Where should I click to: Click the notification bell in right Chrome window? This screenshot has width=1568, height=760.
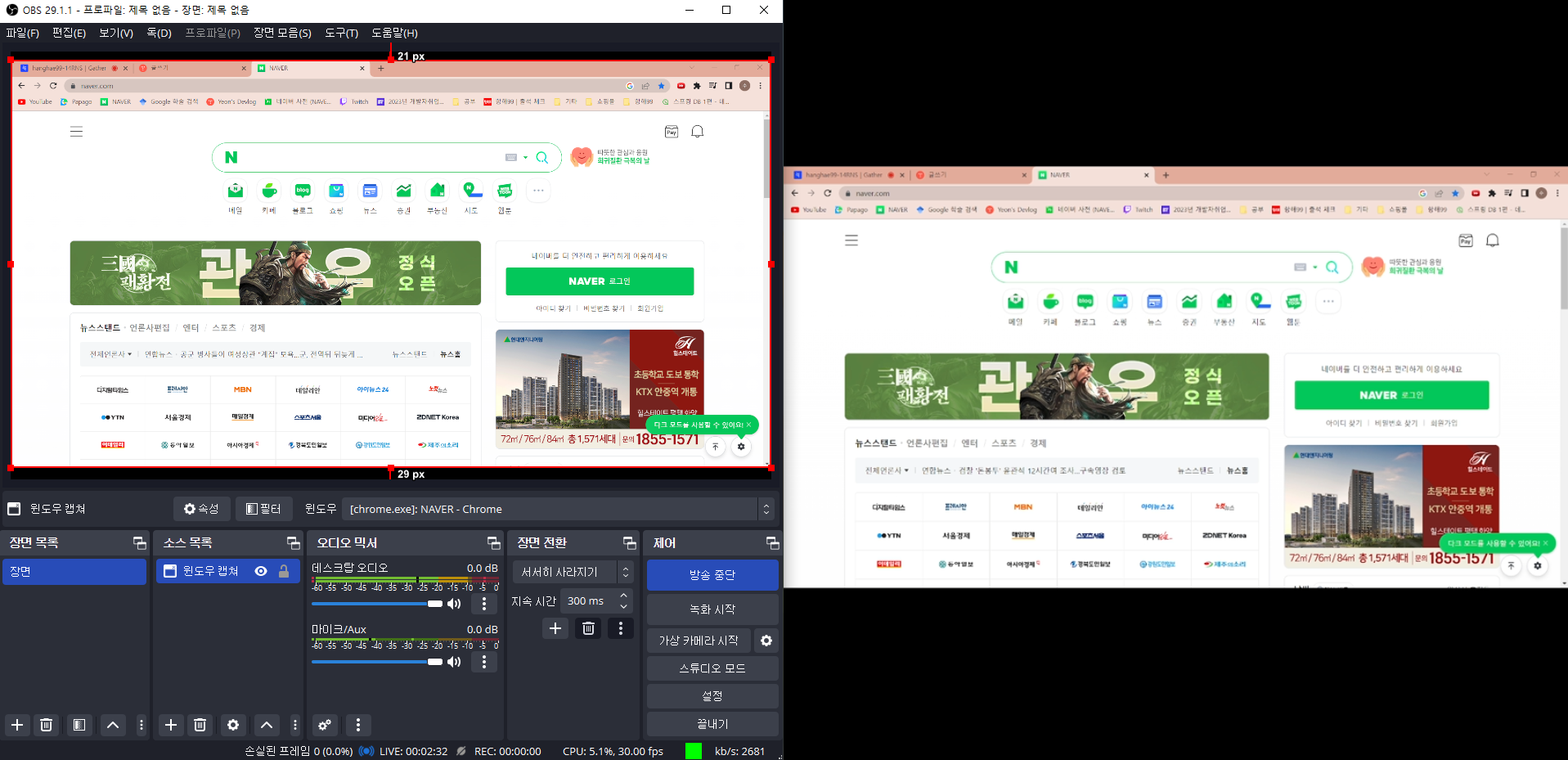tap(1493, 241)
